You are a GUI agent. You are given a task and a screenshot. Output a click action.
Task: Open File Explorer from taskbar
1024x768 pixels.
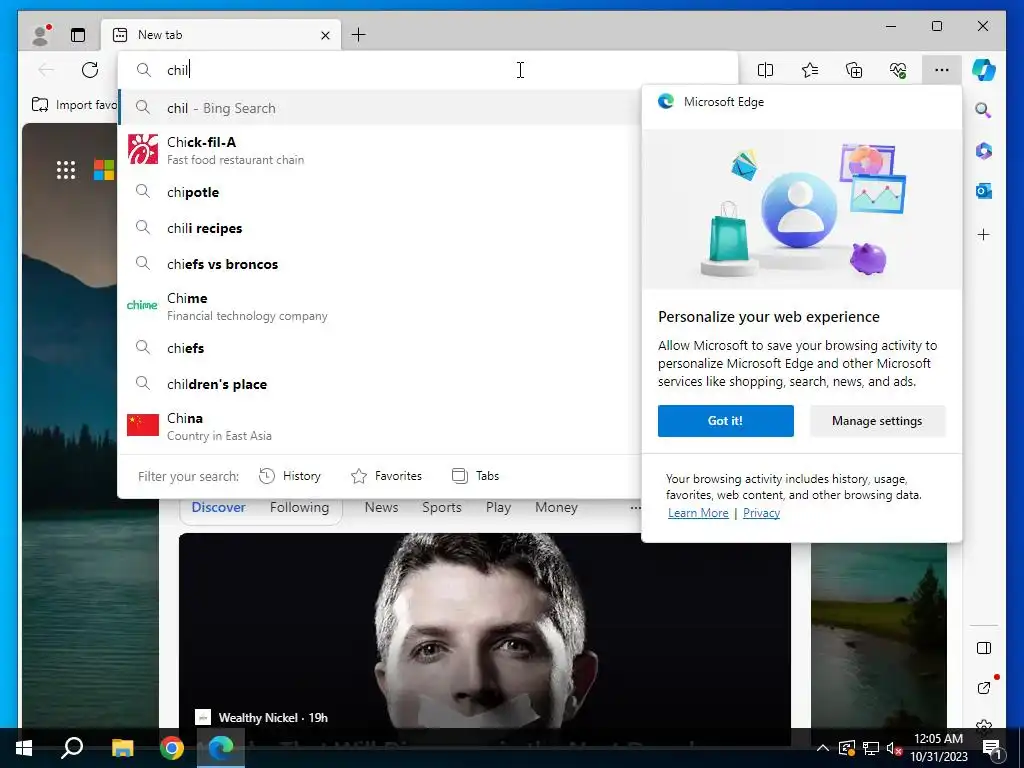[x=122, y=748]
